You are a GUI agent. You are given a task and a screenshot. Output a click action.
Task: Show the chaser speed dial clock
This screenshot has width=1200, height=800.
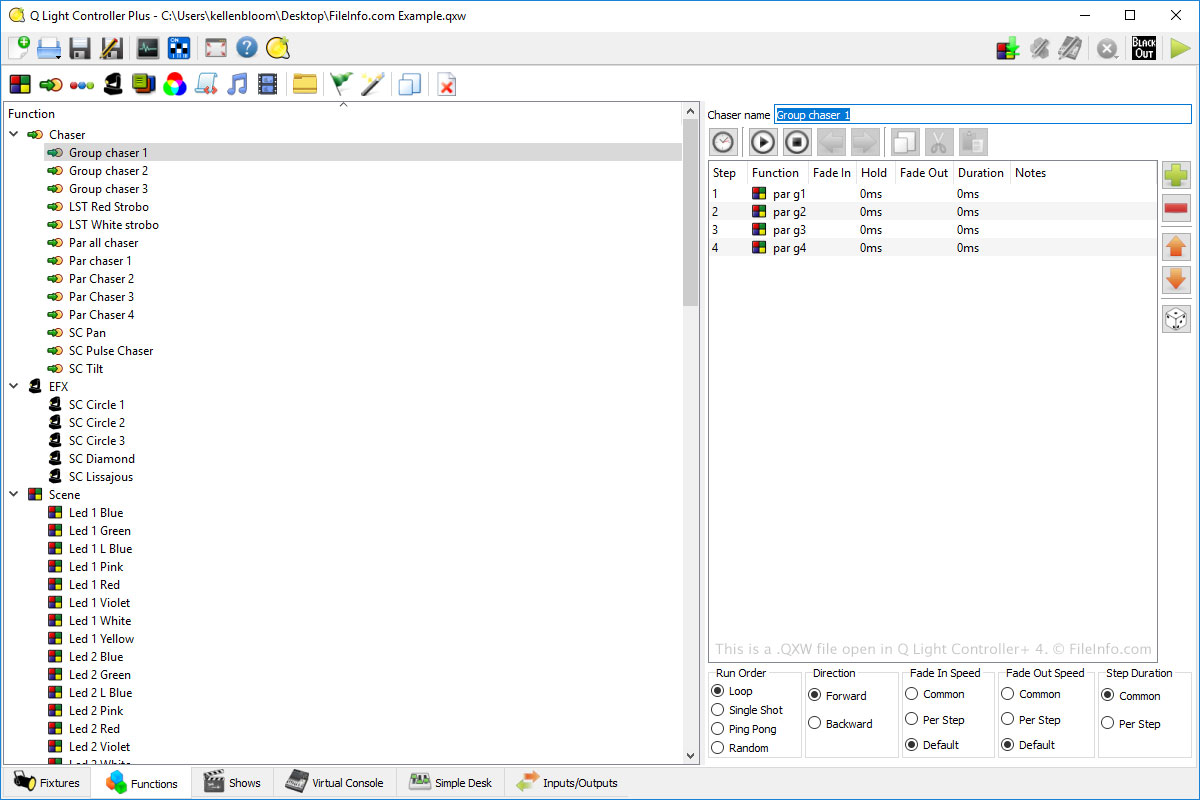(724, 142)
